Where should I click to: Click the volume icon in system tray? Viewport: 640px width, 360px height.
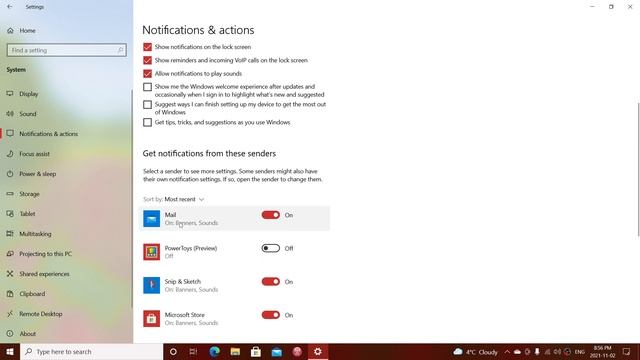coord(557,352)
